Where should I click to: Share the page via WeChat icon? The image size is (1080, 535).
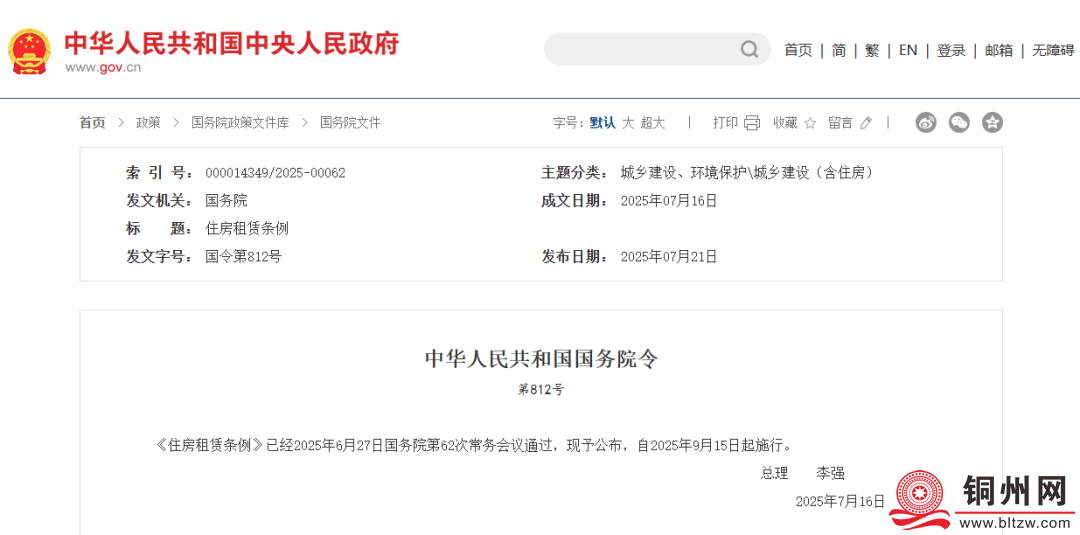coord(959,123)
